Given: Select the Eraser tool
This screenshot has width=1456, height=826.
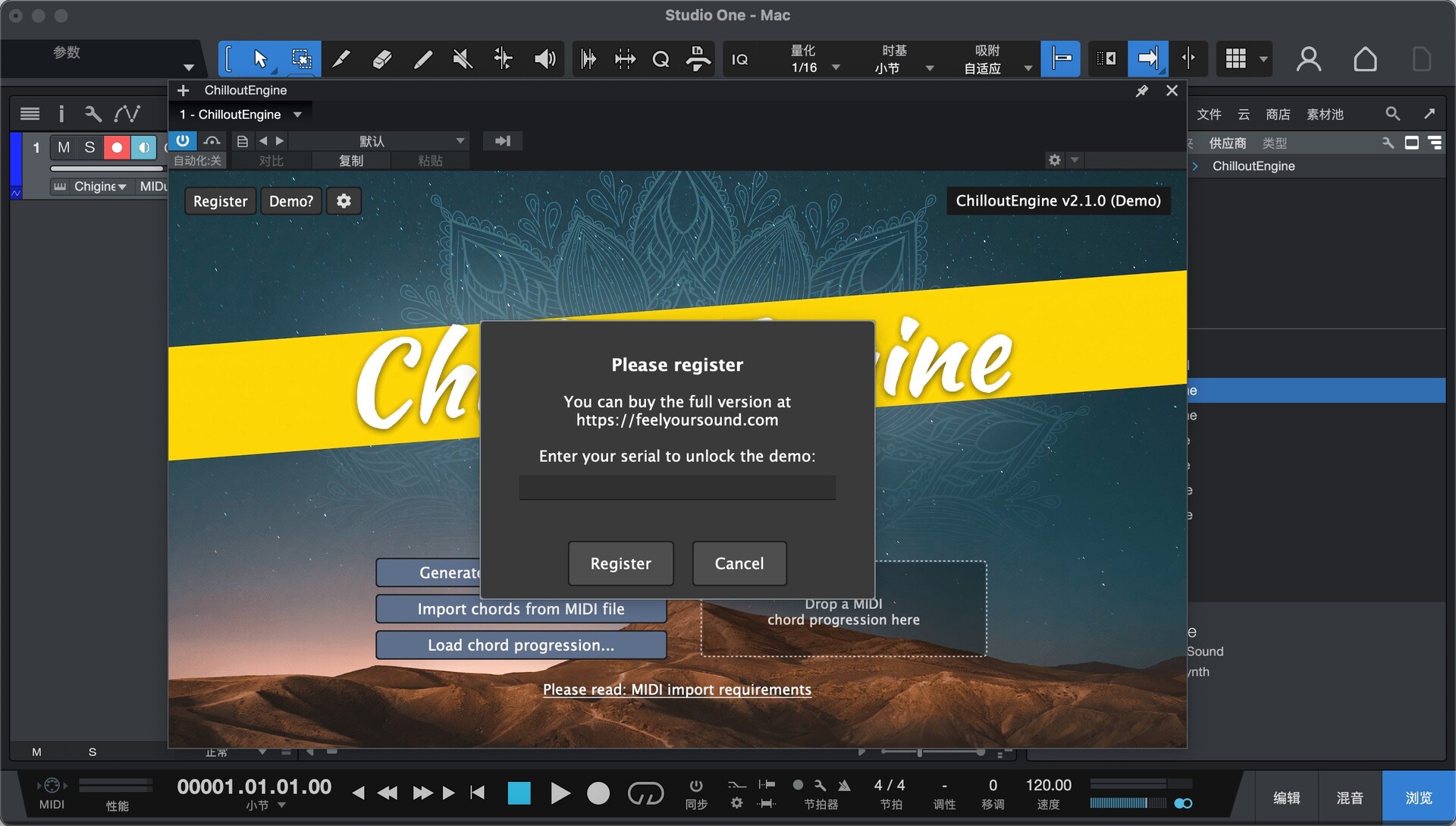Looking at the screenshot, I should coord(382,58).
